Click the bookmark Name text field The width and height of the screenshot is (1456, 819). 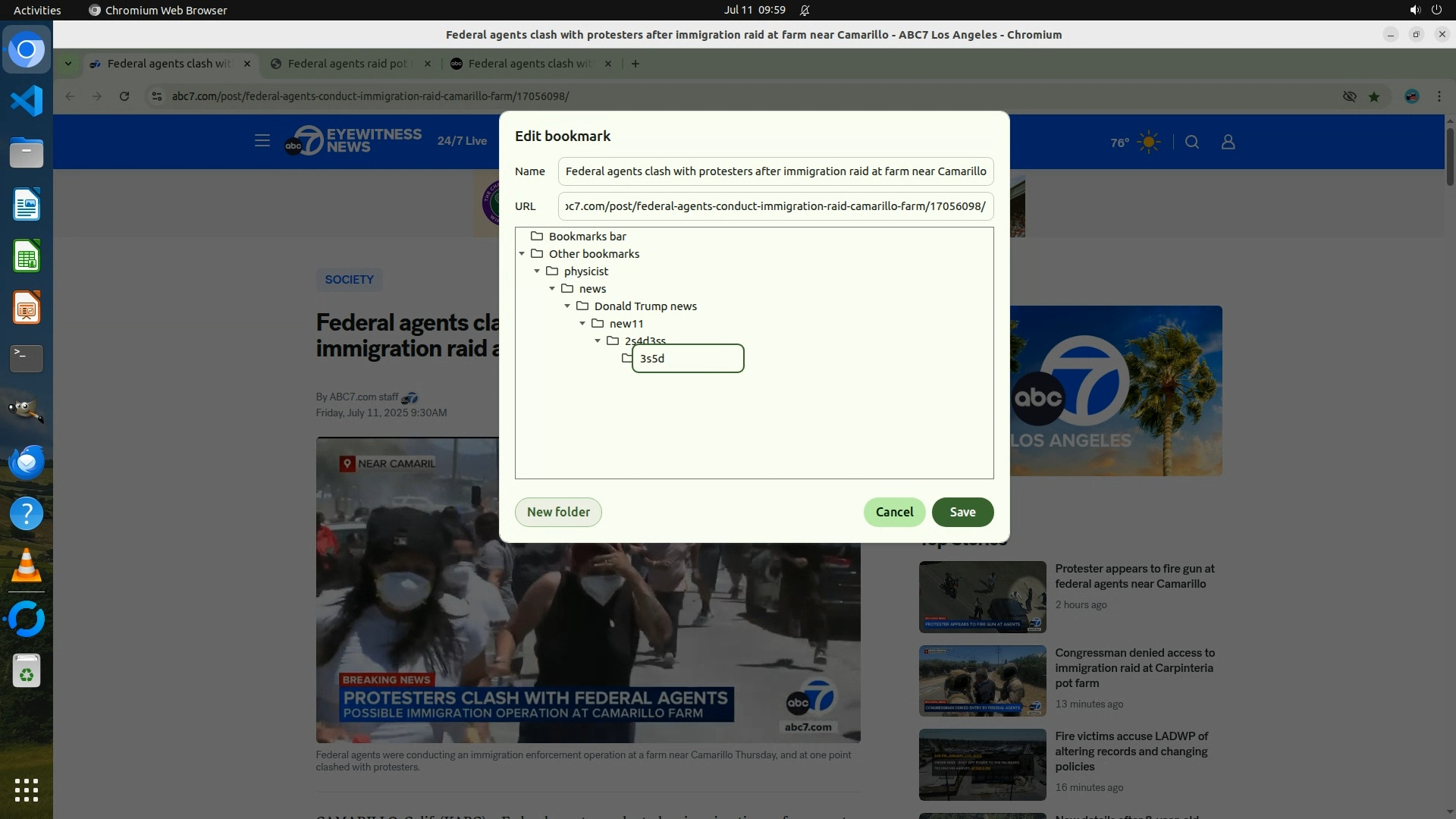775,171
